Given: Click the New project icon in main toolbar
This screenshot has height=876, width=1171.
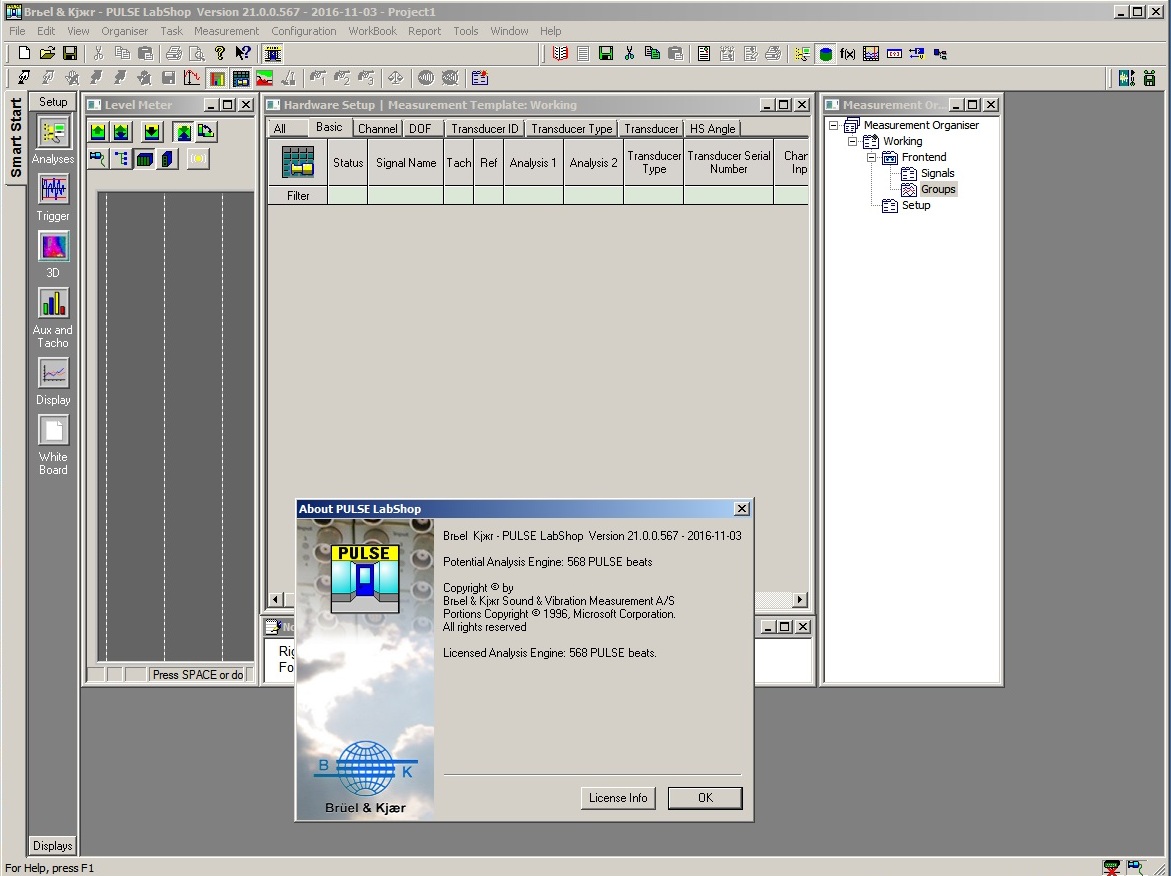Looking at the screenshot, I should coord(24,53).
